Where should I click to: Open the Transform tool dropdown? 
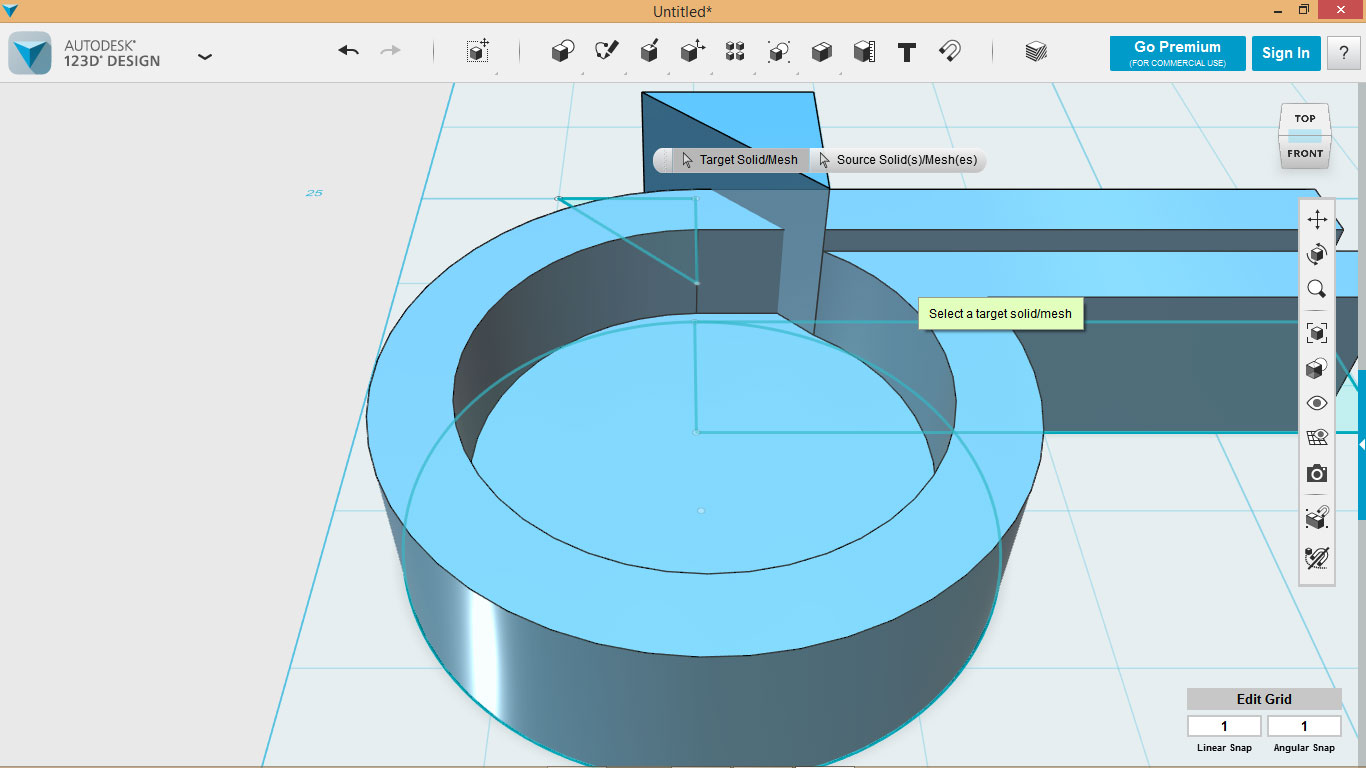coord(478,52)
